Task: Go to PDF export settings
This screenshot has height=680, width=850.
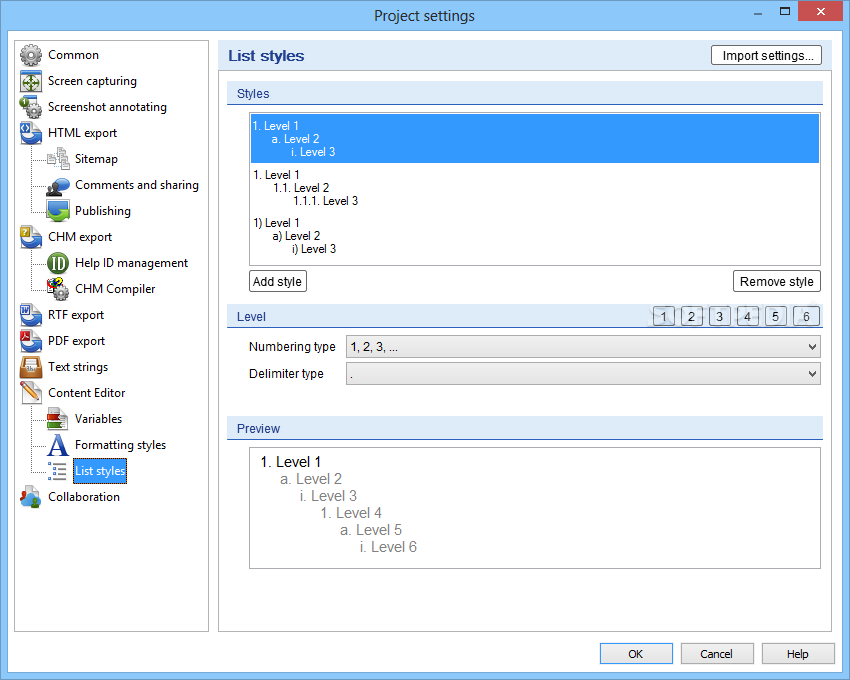Action: coord(76,341)
